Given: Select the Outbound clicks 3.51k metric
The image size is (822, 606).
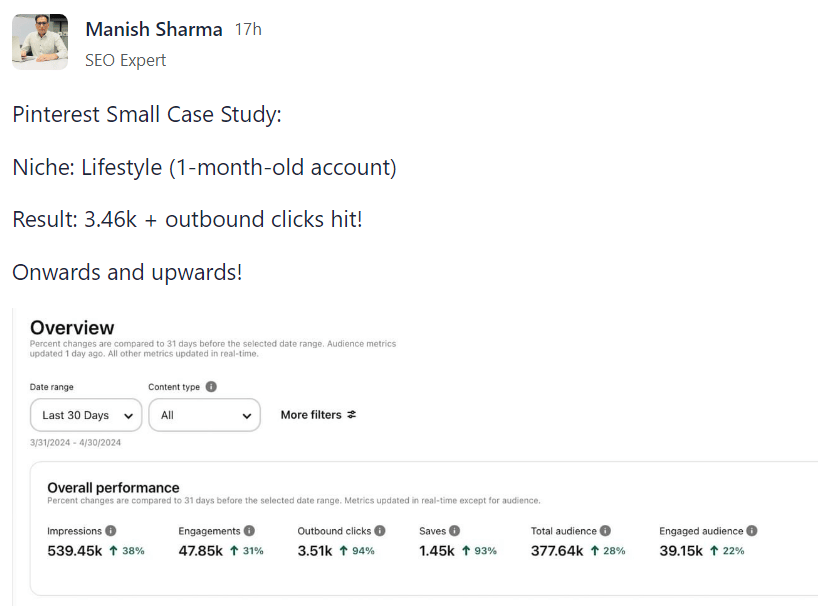Looking at the screenshot, I should point(317,551).
